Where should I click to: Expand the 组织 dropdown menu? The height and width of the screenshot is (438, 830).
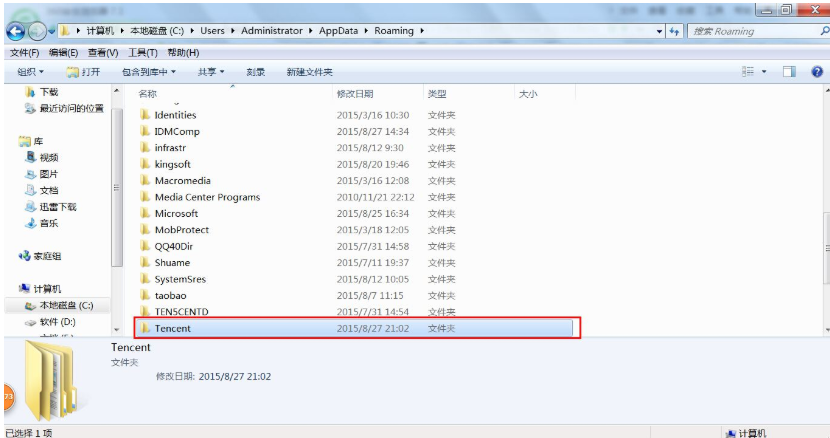[x=31, y=72]
